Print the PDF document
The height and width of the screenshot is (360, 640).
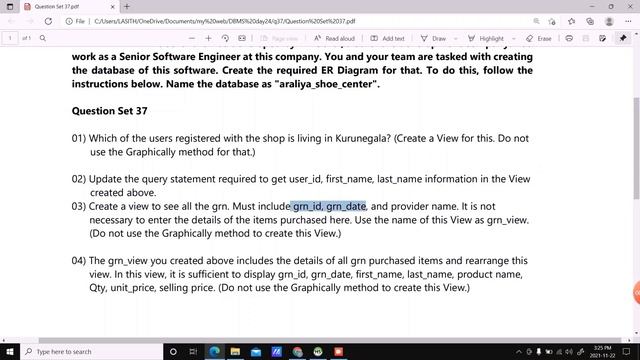569,38
